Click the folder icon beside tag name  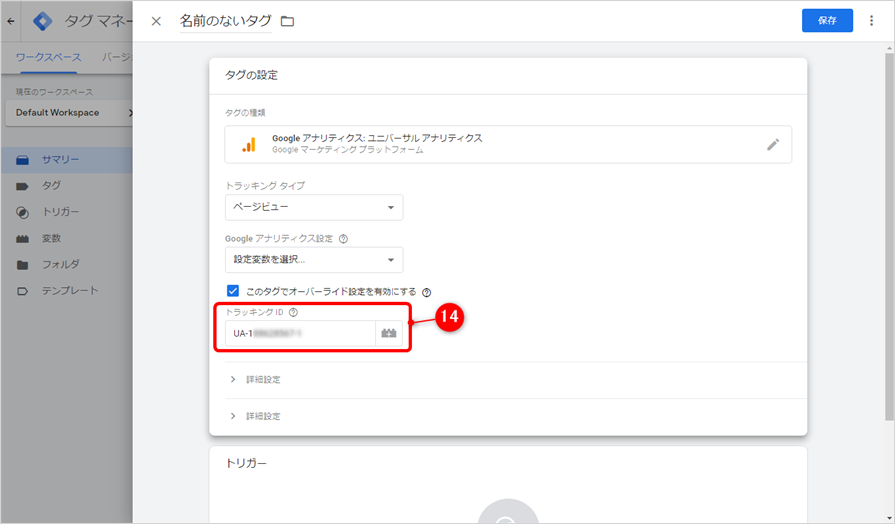[x=288, y=21]
